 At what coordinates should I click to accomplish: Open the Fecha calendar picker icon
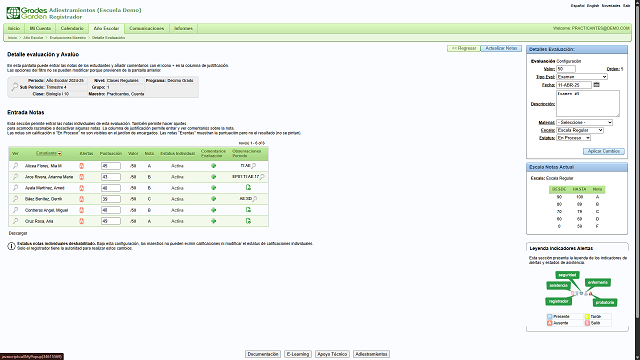pos(596,84)
